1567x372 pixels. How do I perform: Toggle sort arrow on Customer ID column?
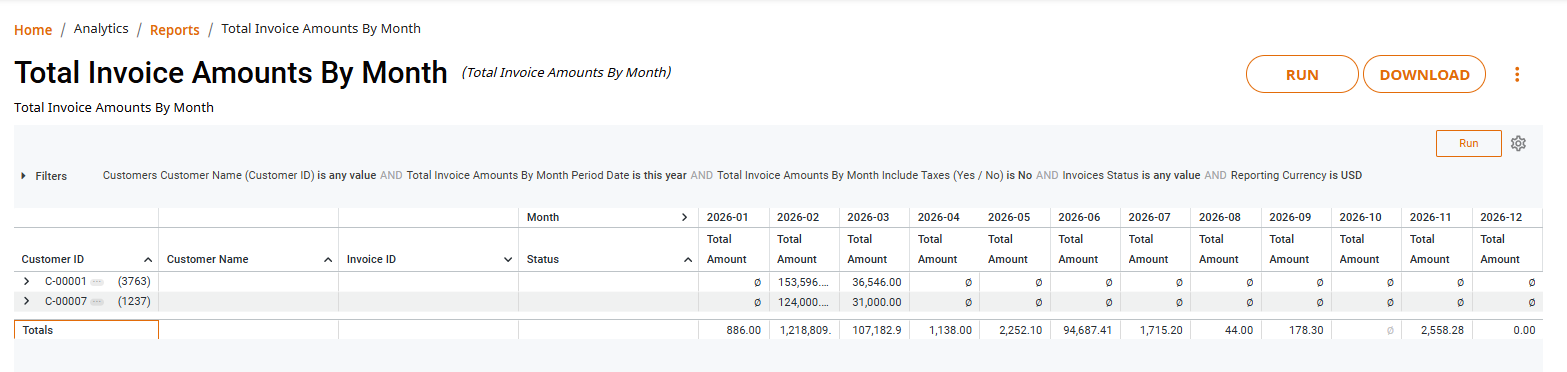(x=148, y=259)
